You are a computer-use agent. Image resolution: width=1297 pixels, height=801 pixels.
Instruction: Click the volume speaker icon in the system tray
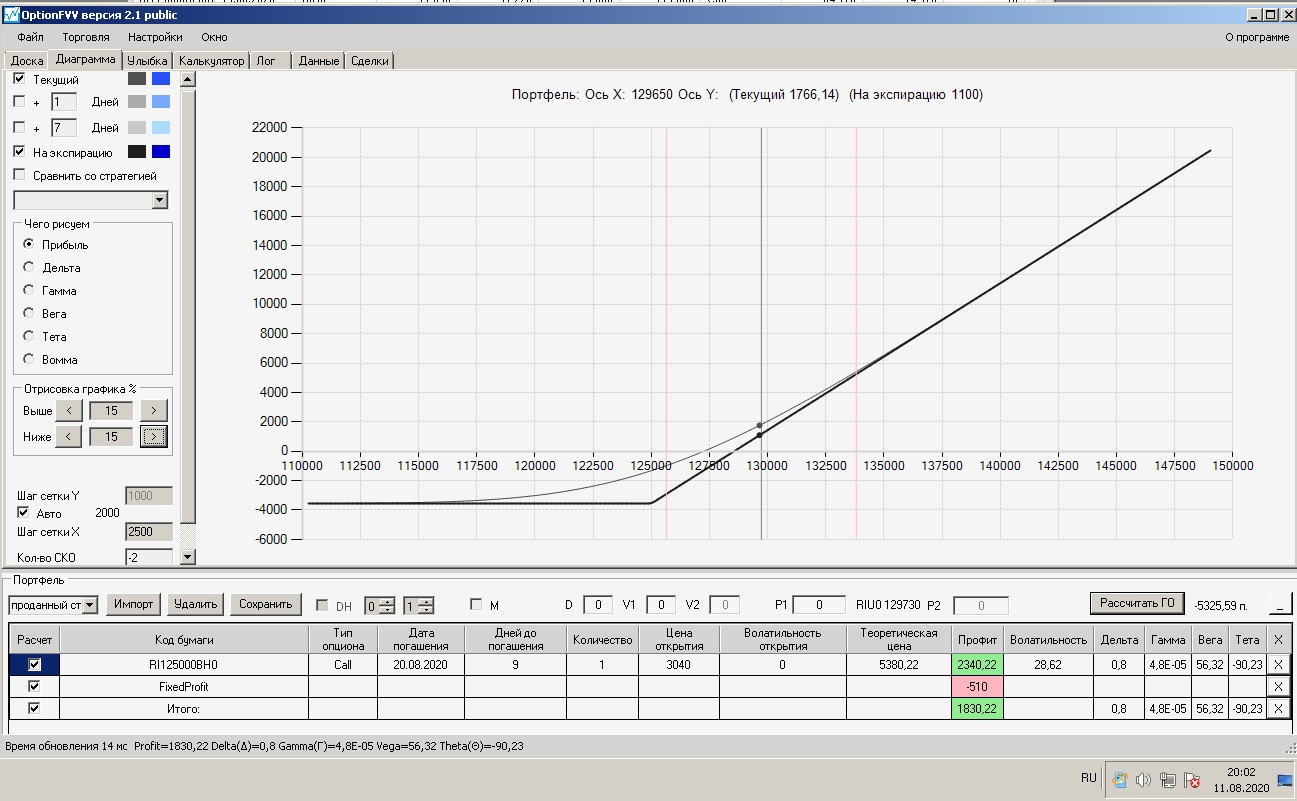pyautogui.click(x=1143, y=780)
